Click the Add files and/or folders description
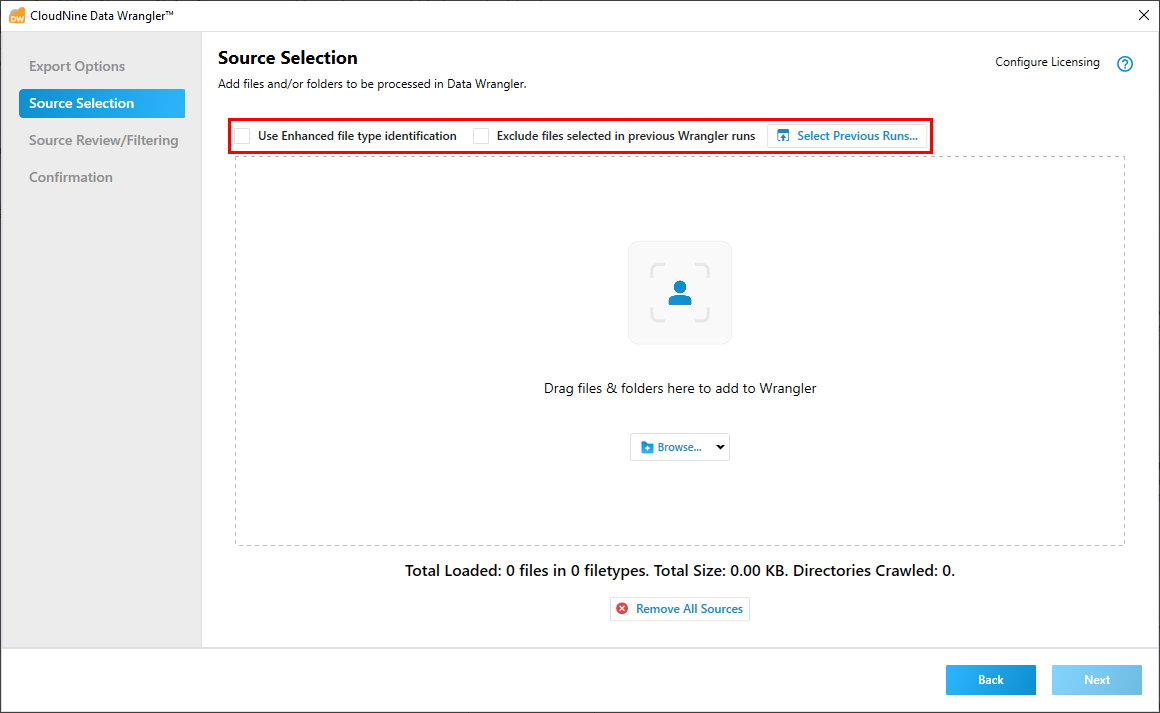Viewport: 1160px width, 713px height. tap(372, 84)
